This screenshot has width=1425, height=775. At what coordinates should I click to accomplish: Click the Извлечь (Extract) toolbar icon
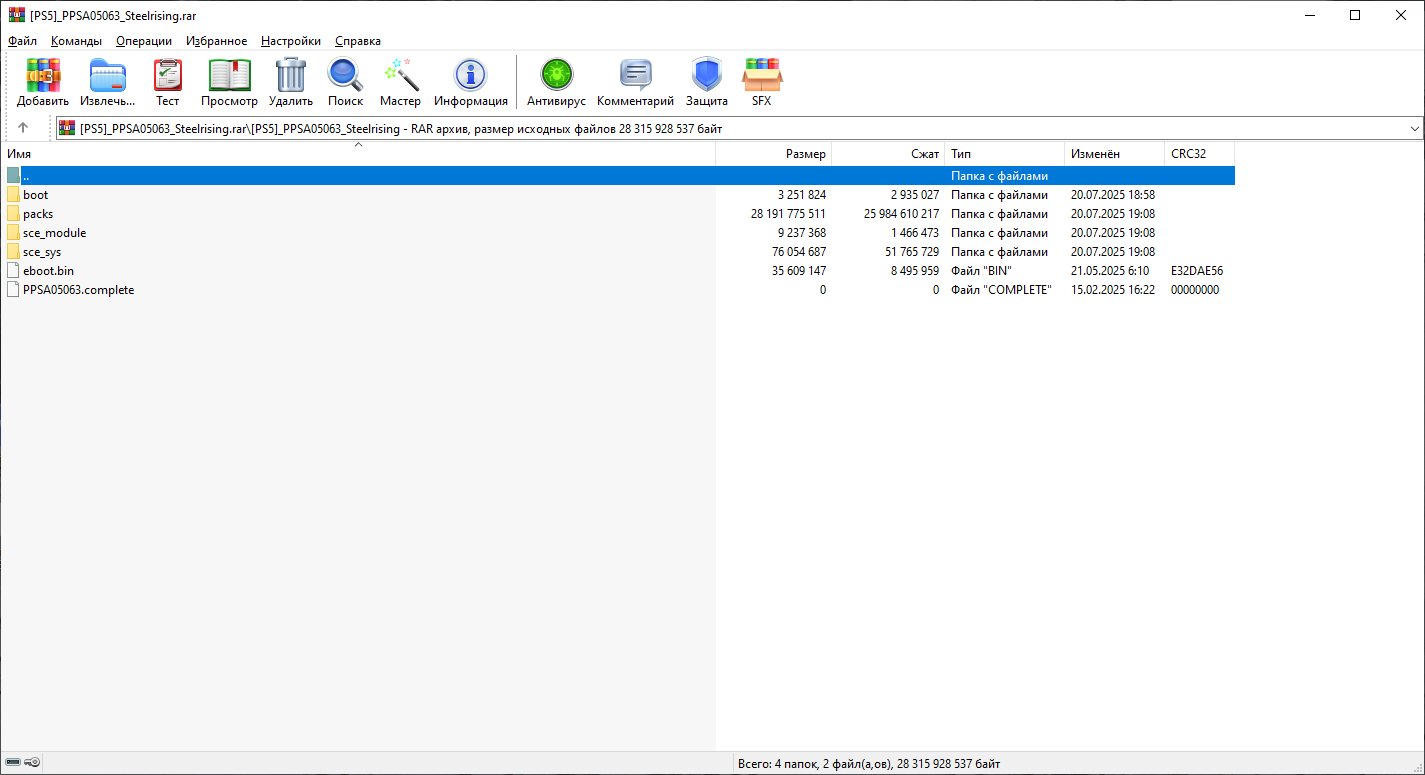108,75
